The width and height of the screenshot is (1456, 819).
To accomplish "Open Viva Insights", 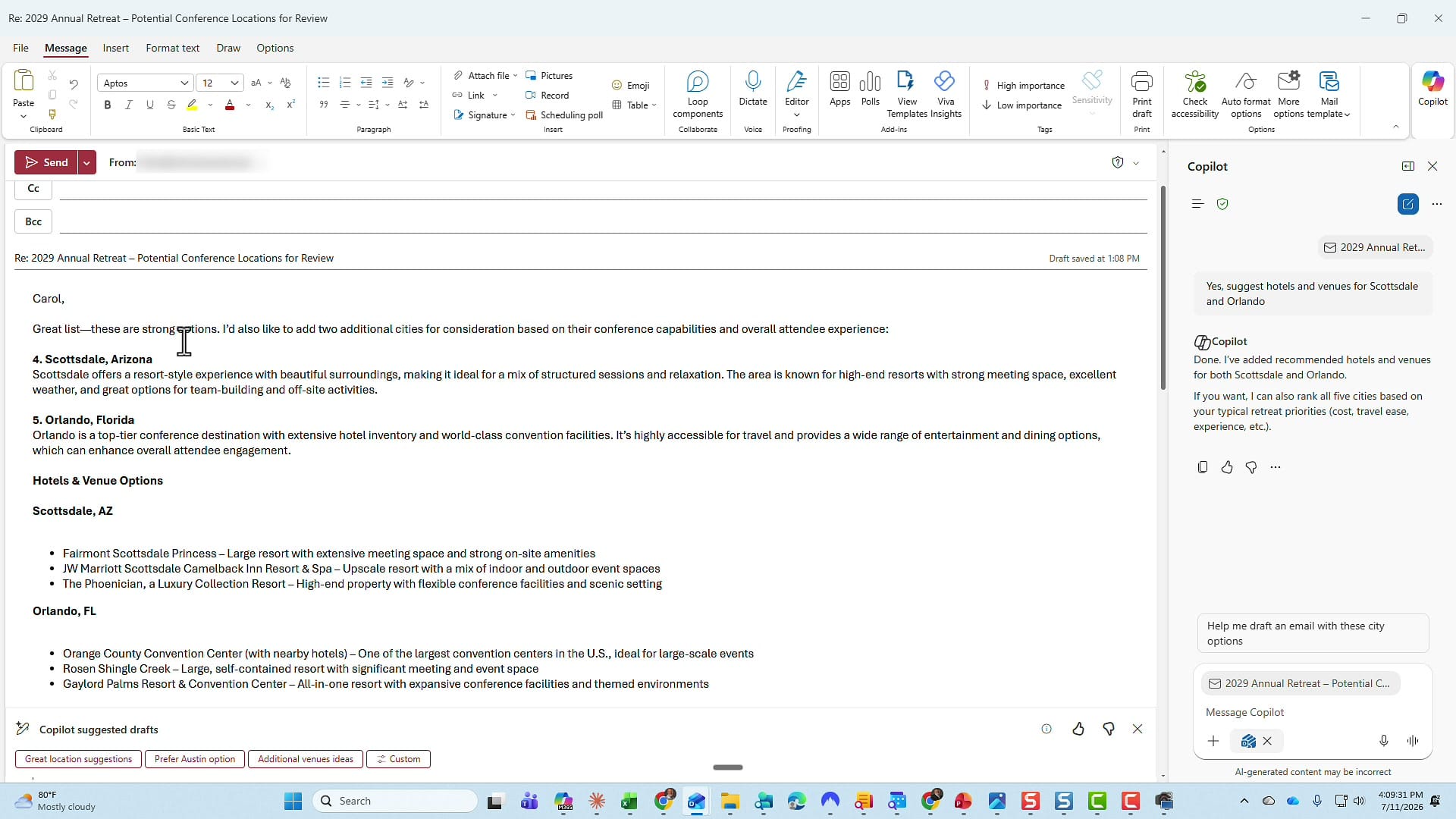I will point(946,94).
